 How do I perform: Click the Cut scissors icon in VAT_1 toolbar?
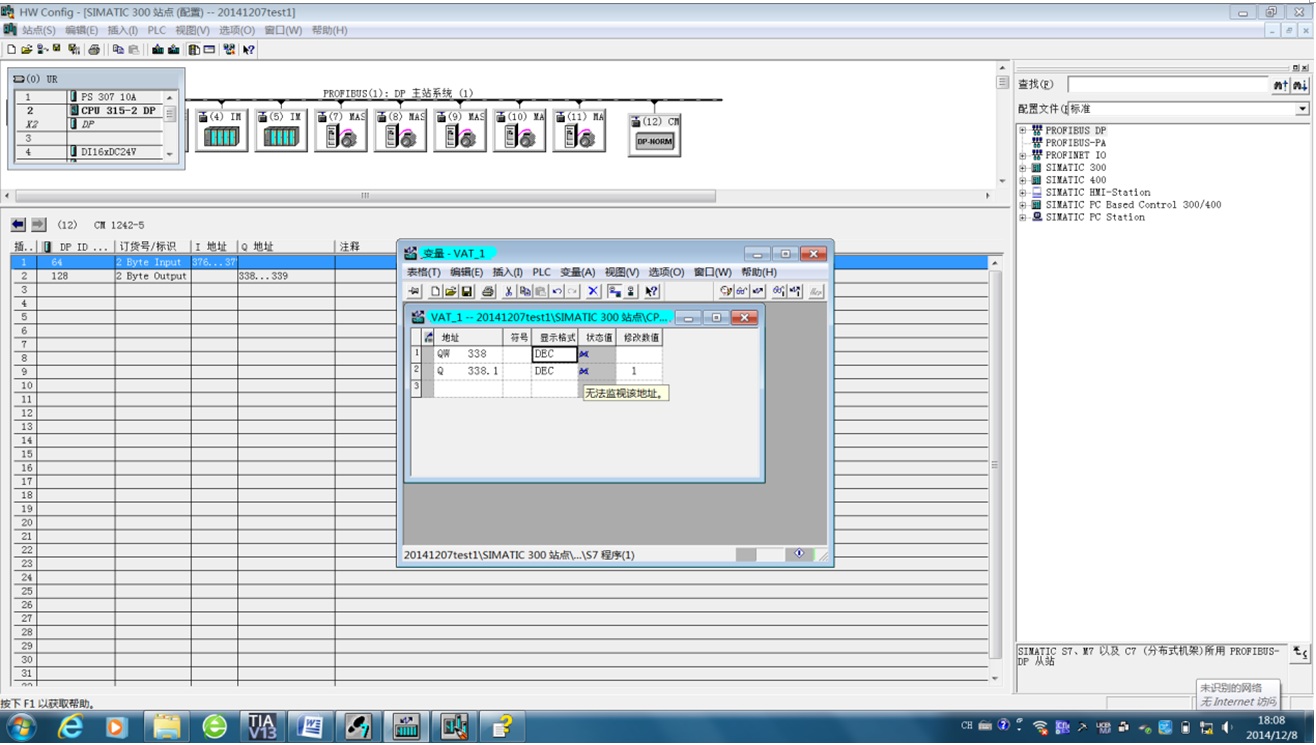[509, 291]
